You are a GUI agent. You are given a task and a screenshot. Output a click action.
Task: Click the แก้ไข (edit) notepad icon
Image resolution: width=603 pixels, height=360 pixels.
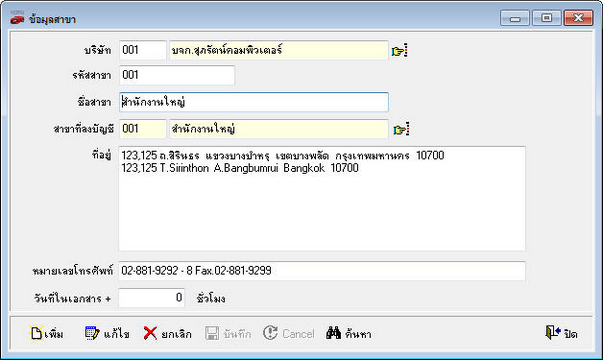92,333
